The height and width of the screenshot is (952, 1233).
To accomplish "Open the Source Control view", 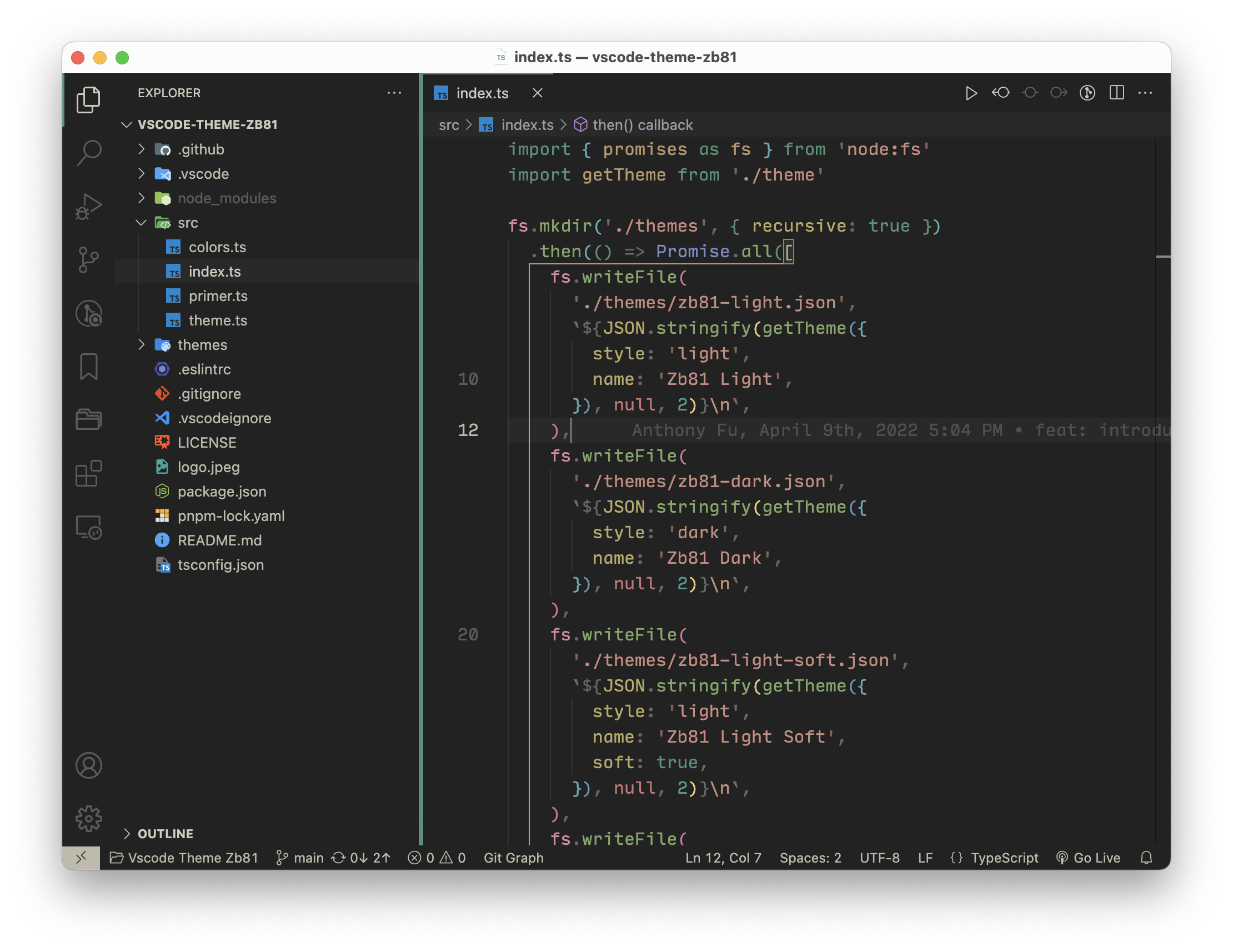I will [89, 260].
